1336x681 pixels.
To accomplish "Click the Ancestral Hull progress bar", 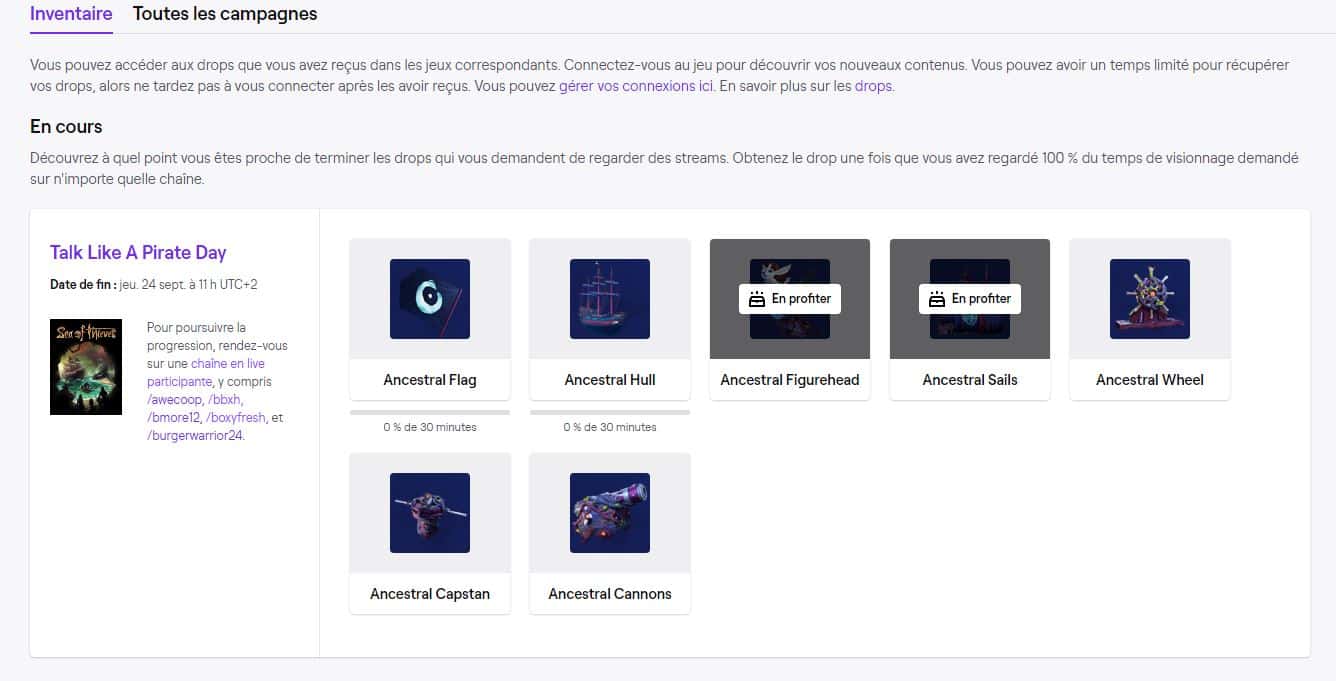I will [x=610, y=412].
